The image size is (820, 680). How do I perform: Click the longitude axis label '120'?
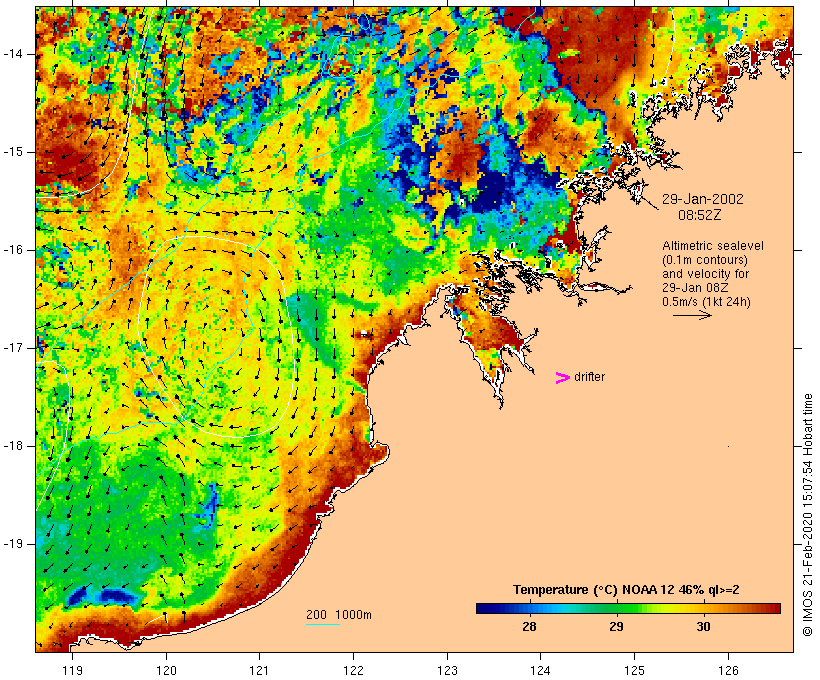(166, 671)
